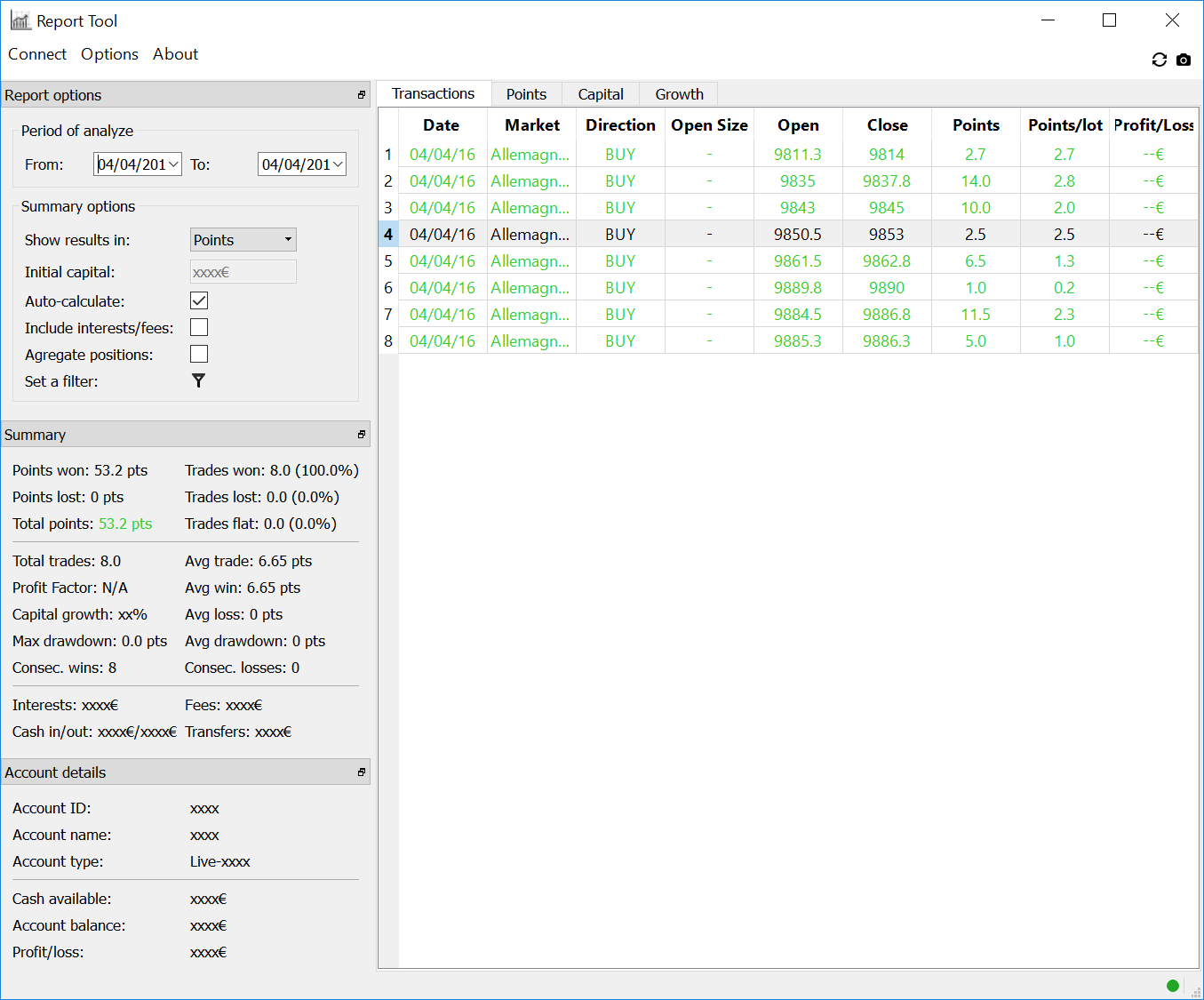Open the Show results in dropdown
The image size is (1204, 1000).
click(243, 240)
